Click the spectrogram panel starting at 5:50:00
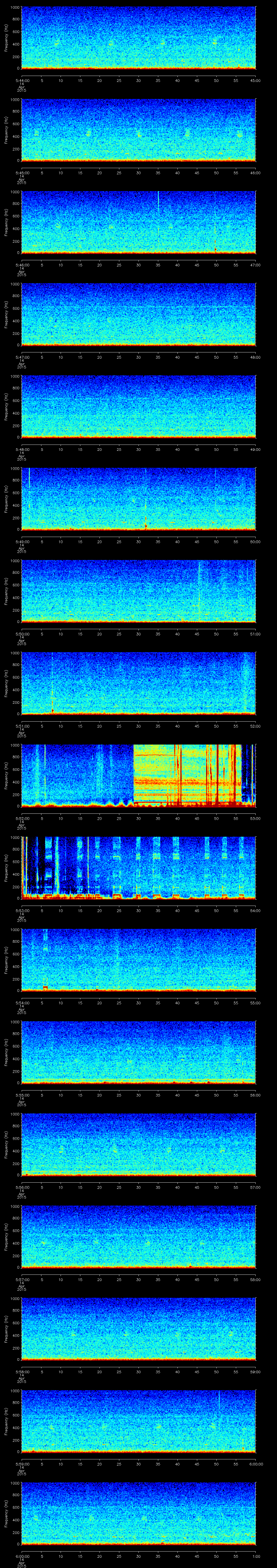Viewport: 277px width, 1568px height. (x=138, y=591)
